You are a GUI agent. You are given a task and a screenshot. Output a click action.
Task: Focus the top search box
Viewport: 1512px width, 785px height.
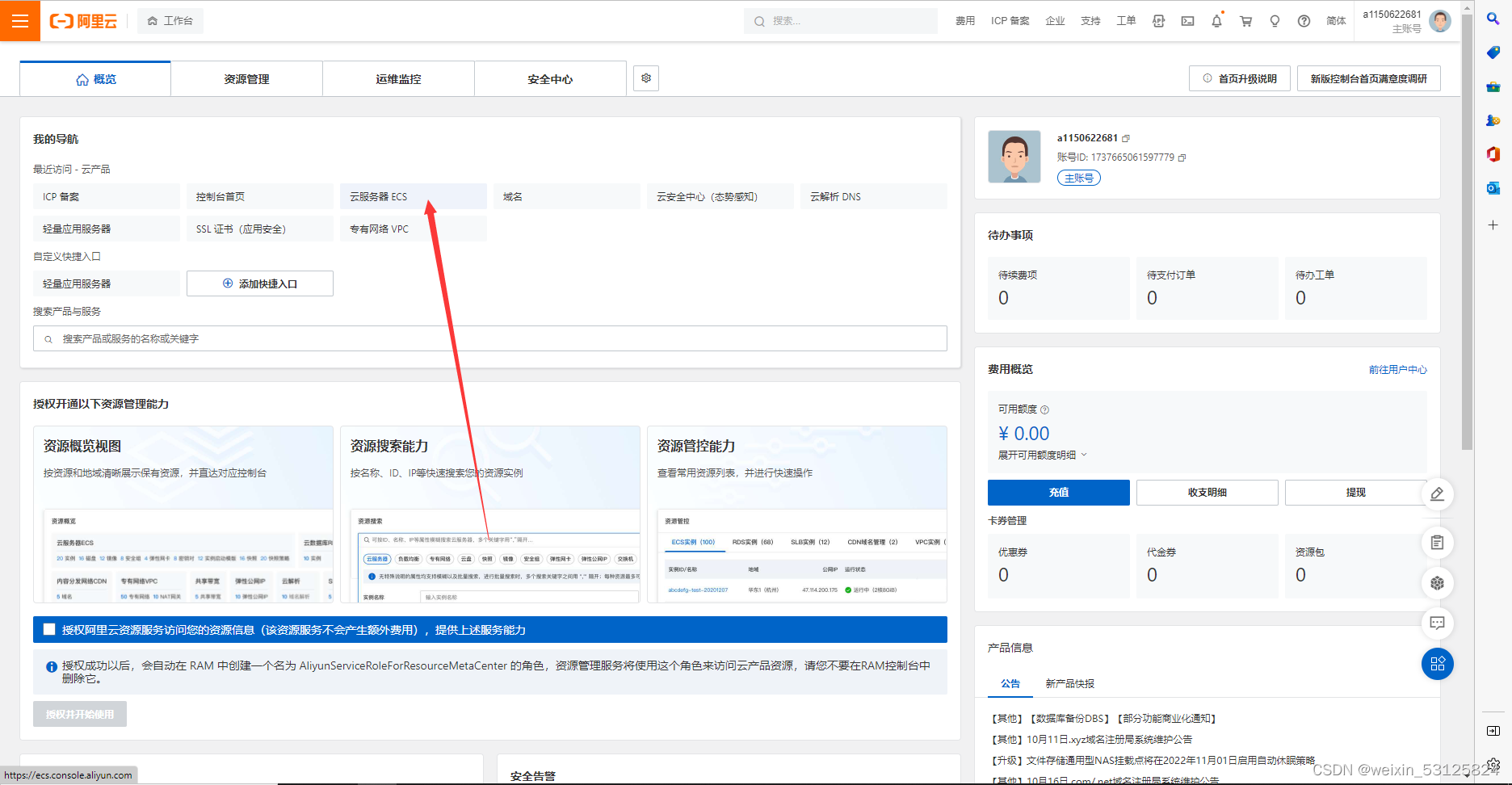pos(840,21)
